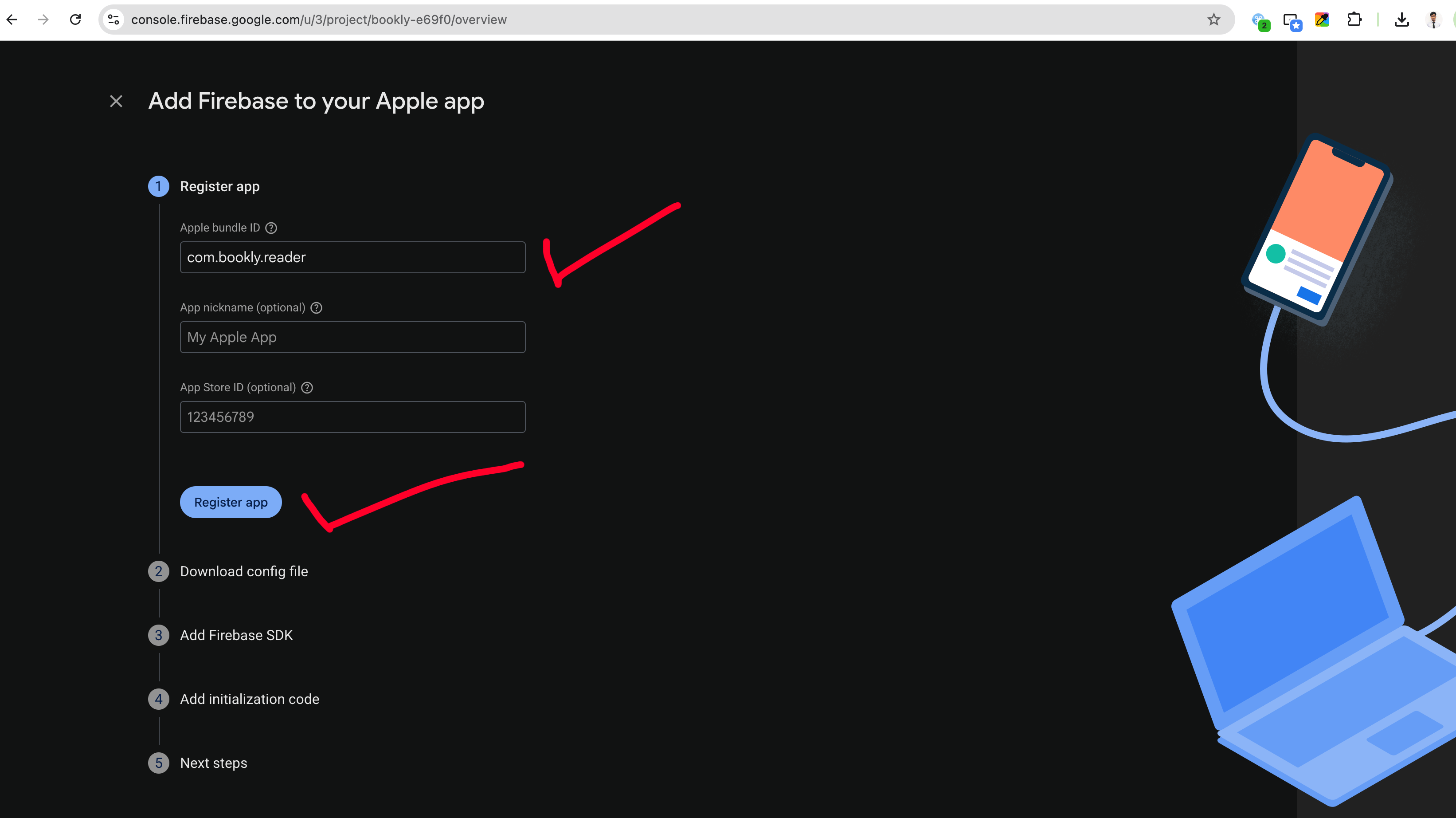Click the App nickname help icon
Viewport: 1456px width, 818px height.
(317, 308)
